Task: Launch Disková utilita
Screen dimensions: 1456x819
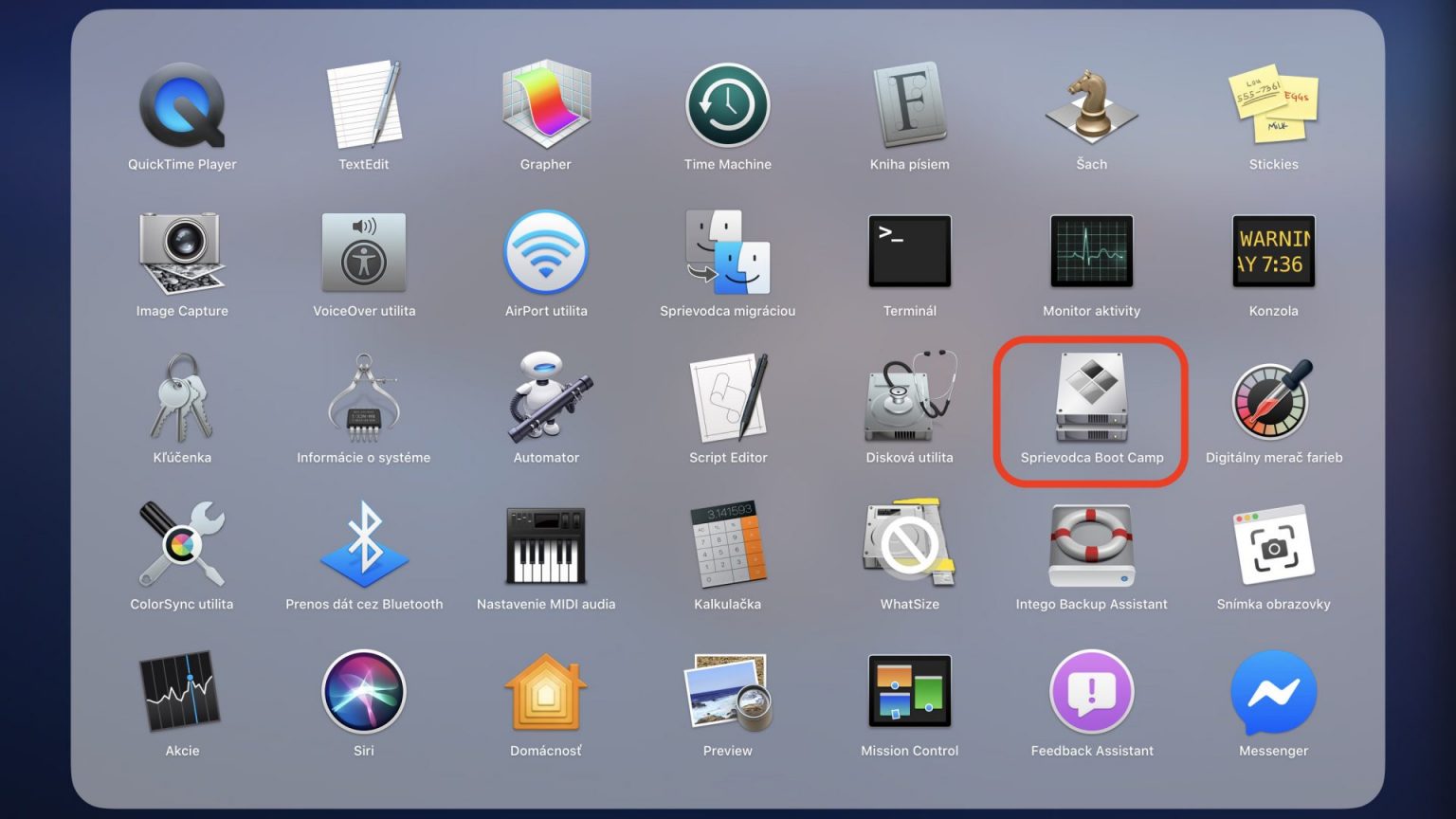Action: point(910,398)
